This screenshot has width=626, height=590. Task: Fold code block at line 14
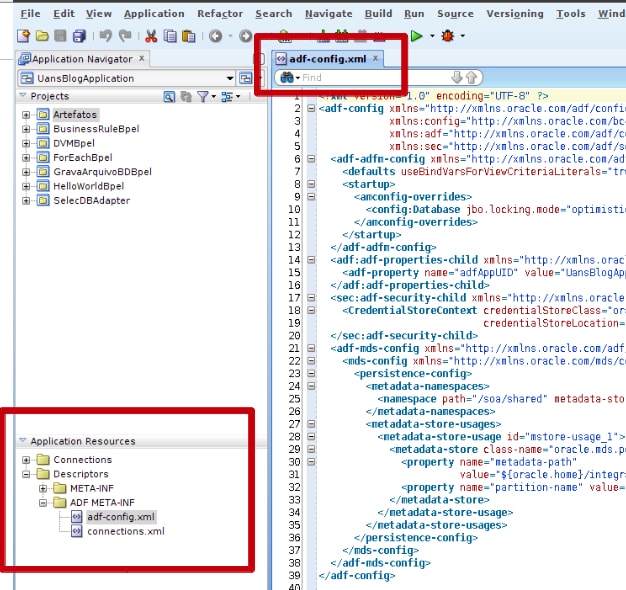311,260
